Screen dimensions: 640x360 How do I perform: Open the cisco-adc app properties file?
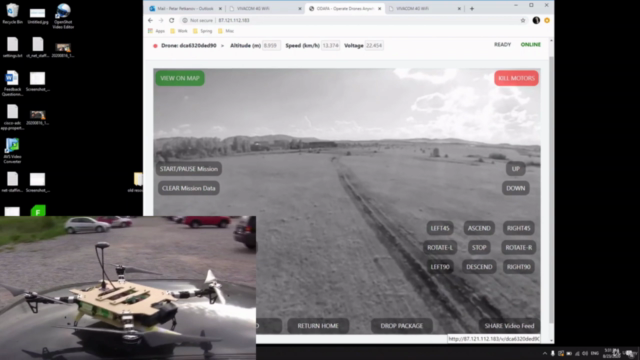(12, 117)
